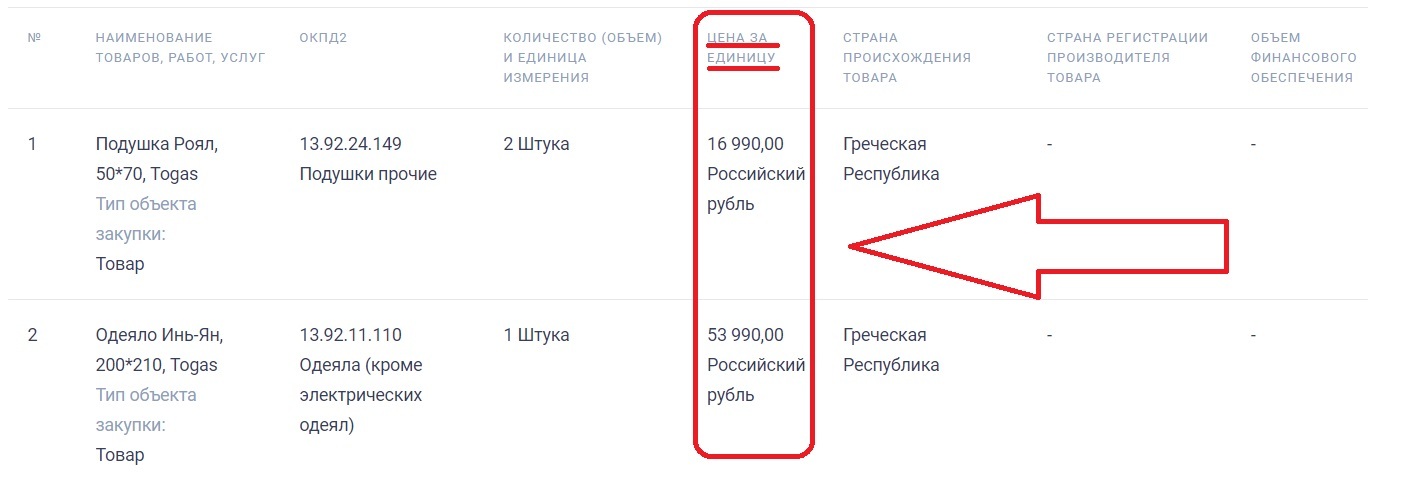This screenshot has height=483, width=1401.
Task: Click the quantity 2 Штука
Action: [x=536, y=144]
